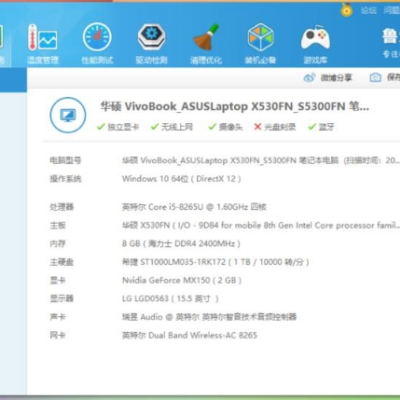Viewport: 400px width, 400px height.
Task: Click the VivoBook_ASUSLaptop X530FN_S5300FN title heading
Action: (235, 106)
